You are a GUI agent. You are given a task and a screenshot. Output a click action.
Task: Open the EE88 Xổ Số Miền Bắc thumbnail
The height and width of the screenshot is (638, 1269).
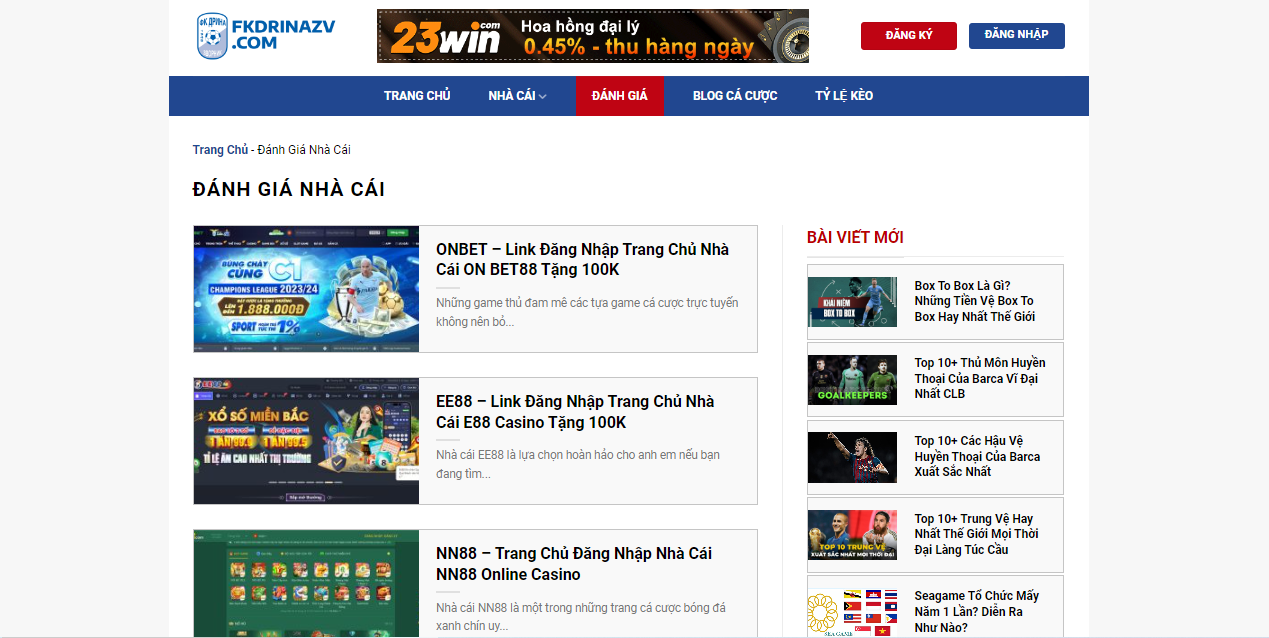coord(306,441)
